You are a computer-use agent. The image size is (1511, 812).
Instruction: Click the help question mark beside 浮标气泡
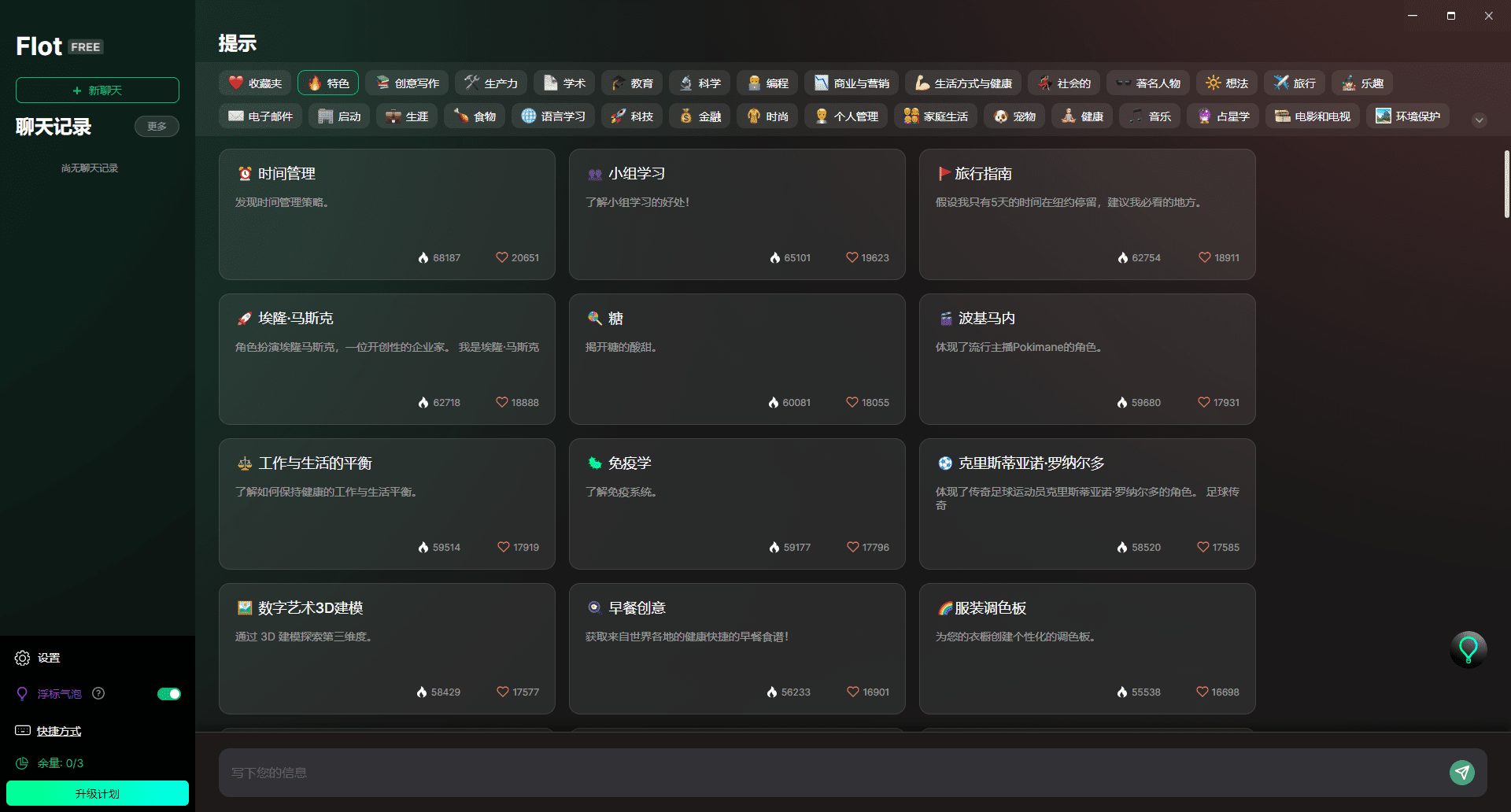[98, 693]
